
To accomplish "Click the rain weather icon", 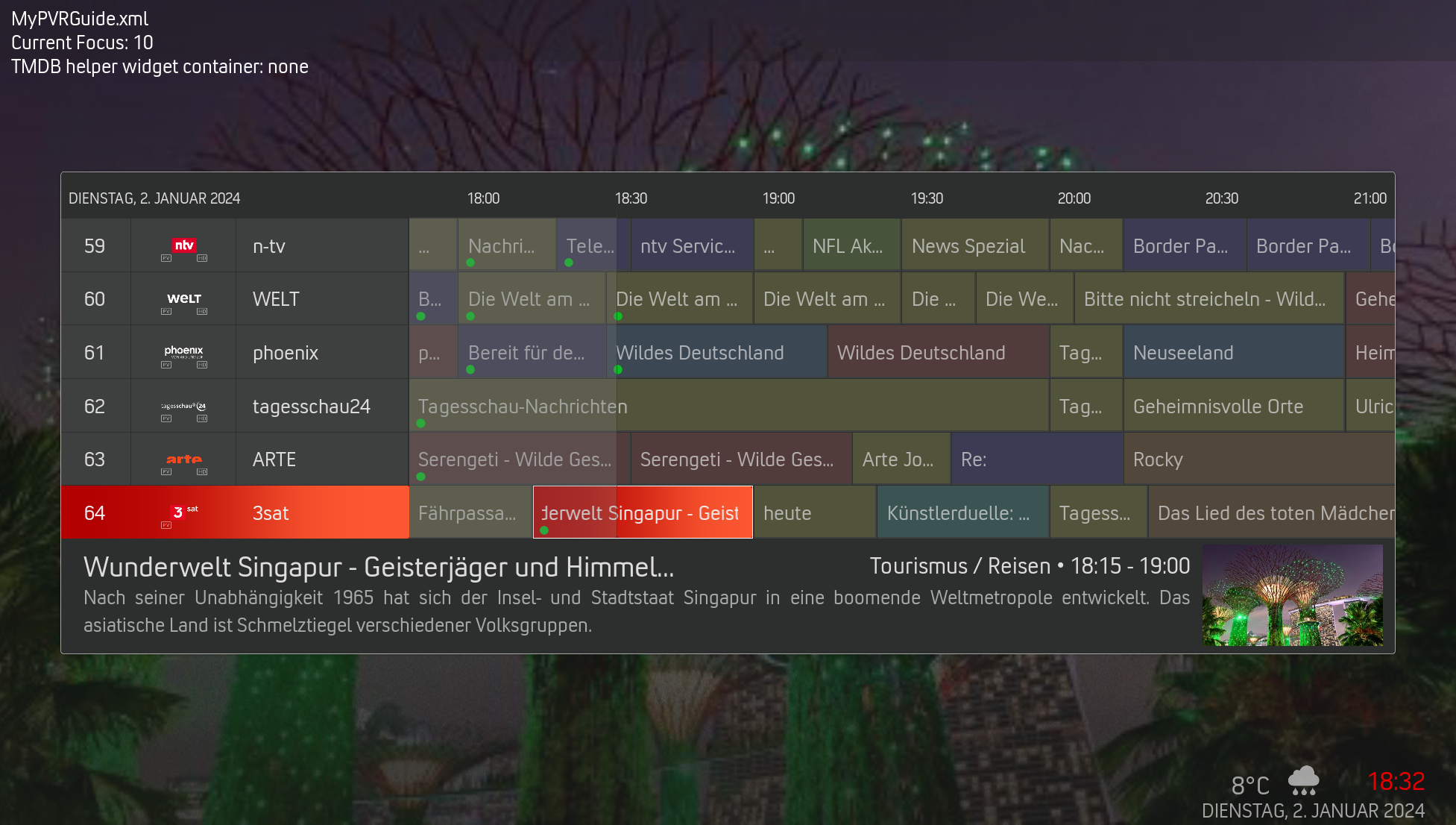I will 1303,780.
